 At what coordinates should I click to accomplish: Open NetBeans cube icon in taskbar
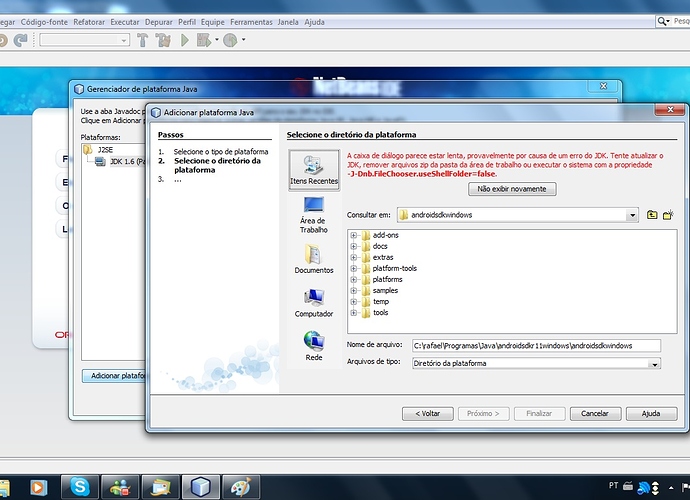pyautogui.click(x=200, y=487)
